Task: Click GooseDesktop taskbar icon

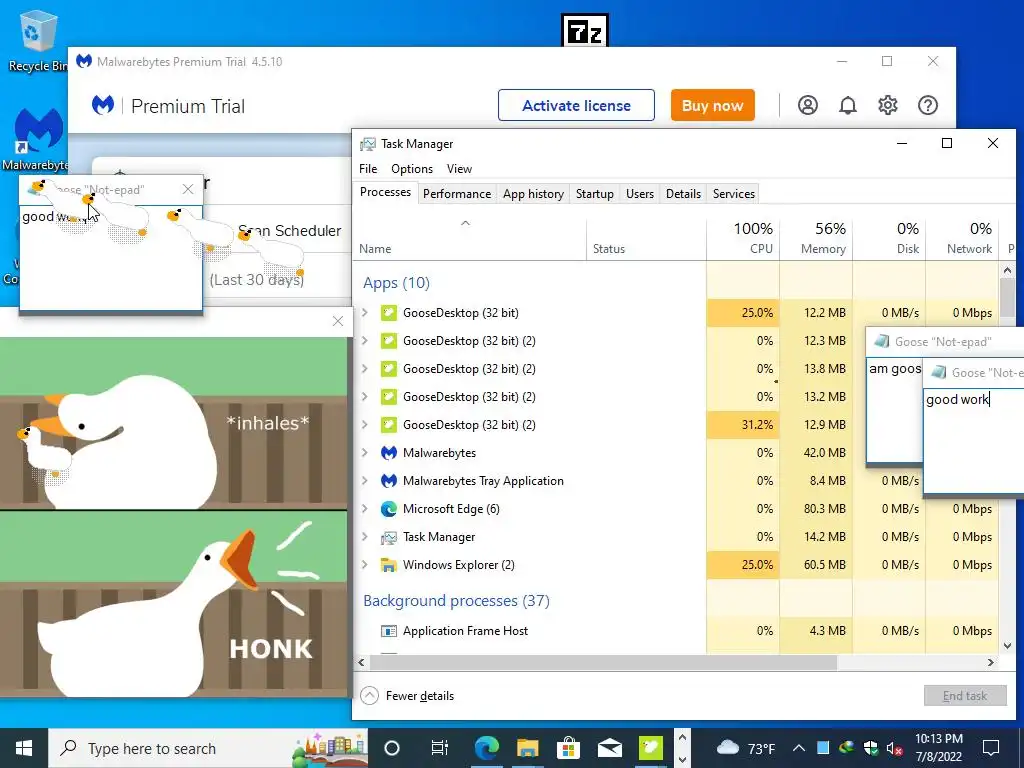Action: pyautogui.click(x=650, y=748)
